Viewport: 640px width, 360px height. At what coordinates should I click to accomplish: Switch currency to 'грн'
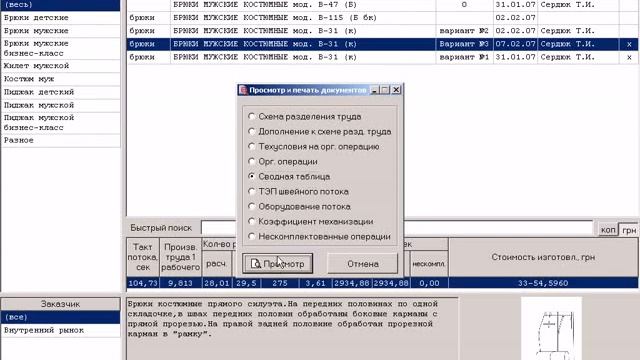pyautogui.click(x=629, y=230)
